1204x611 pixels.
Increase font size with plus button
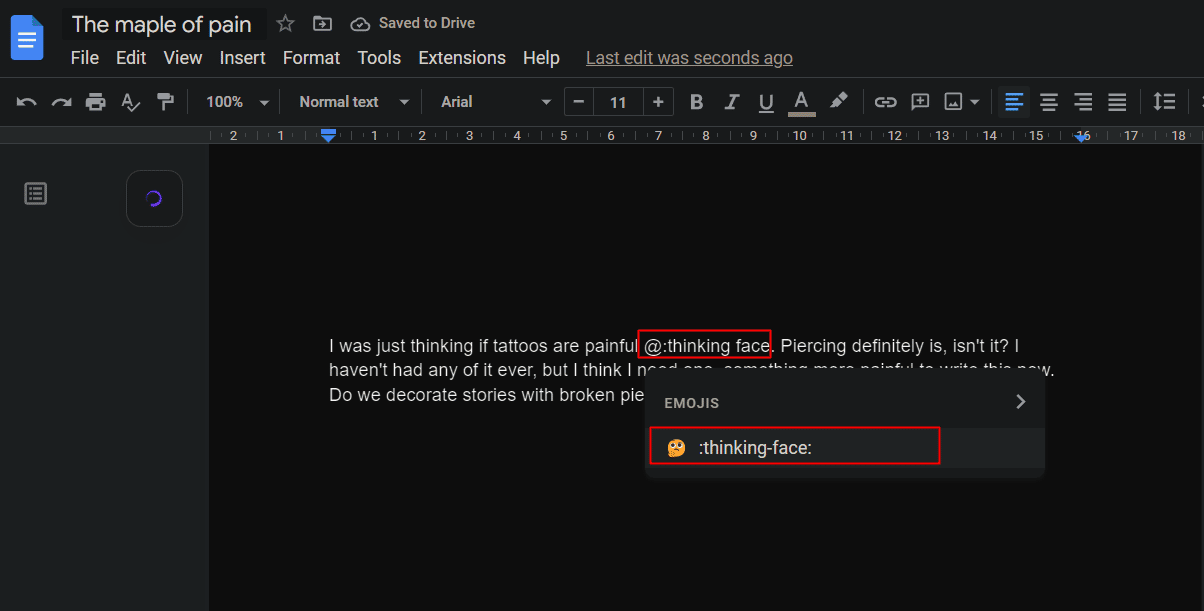pyautogui.click(x=658, y=102)
